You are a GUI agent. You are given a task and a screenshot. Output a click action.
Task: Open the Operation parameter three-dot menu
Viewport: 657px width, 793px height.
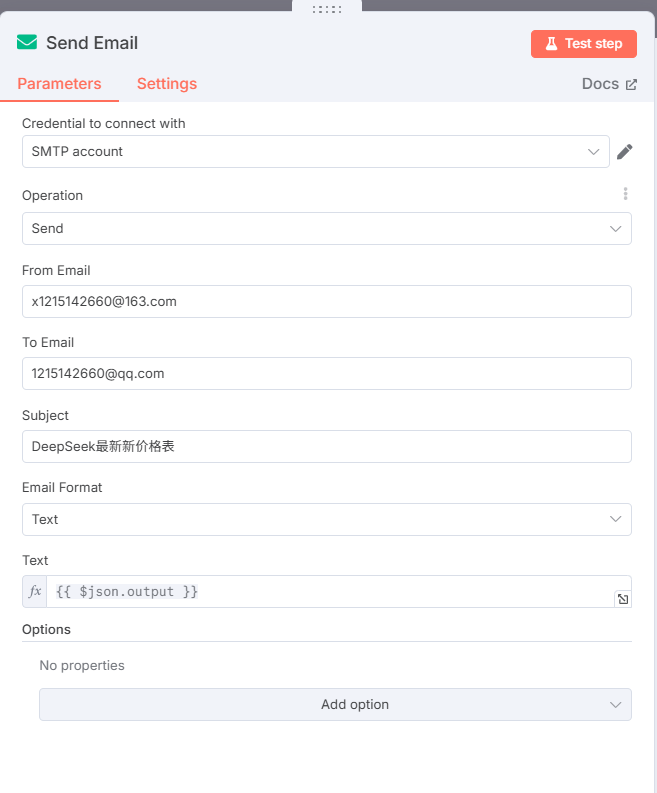coord(625,195)
